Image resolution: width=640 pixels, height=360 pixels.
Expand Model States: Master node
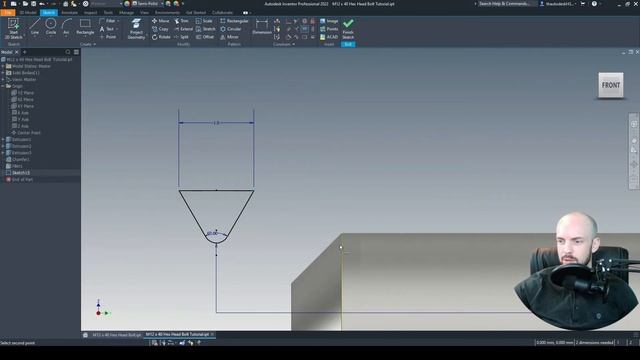tap(3, 66)
